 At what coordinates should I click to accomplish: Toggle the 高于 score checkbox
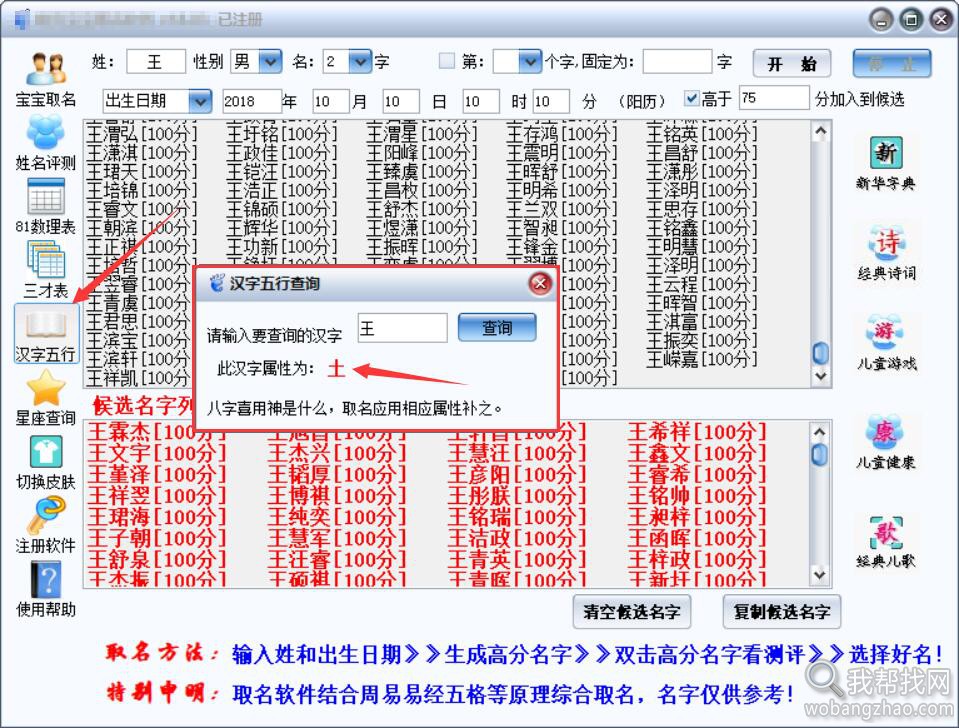[x=691, y=98]
